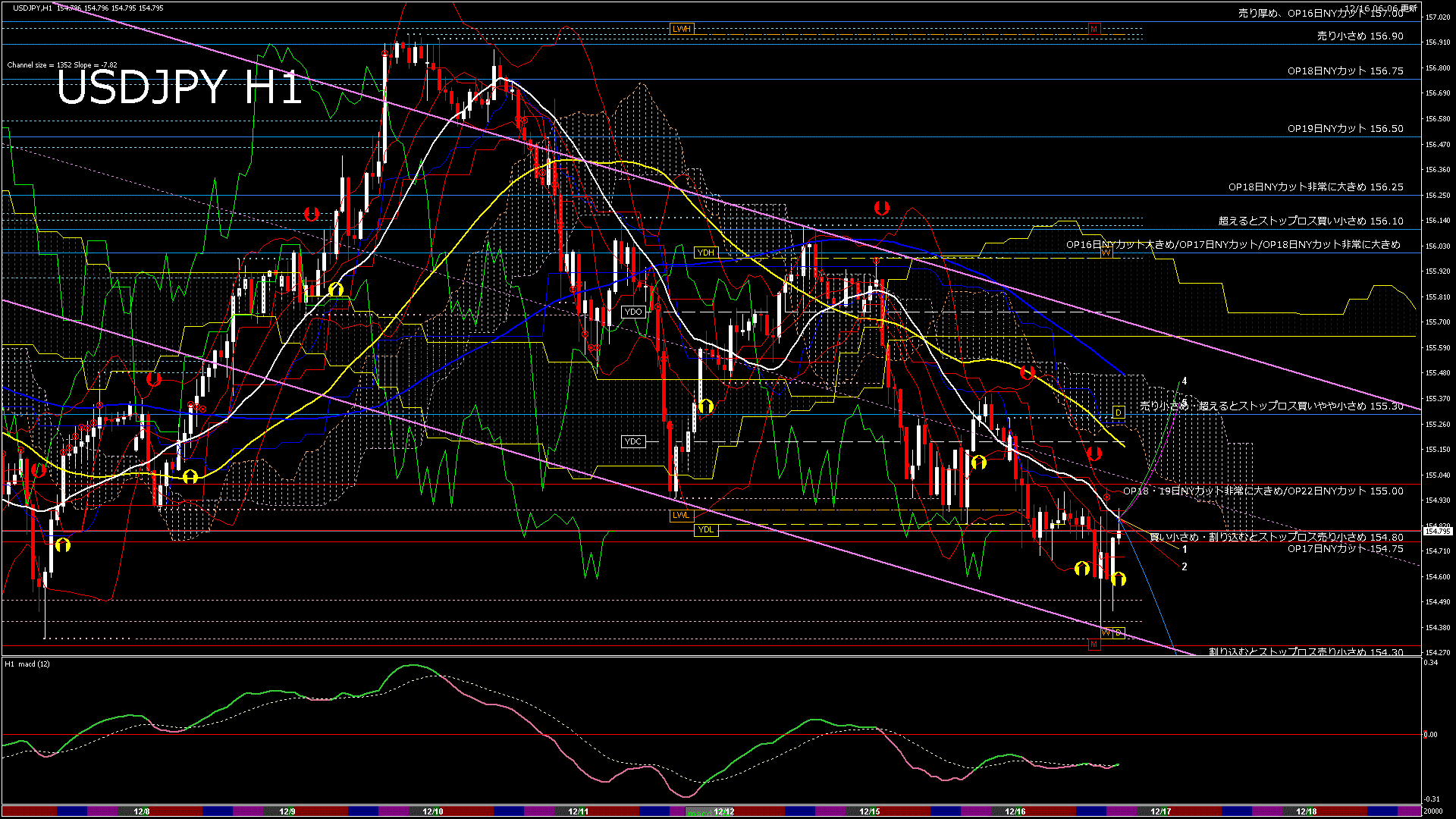Select the YDH level marker
The image size is (1456, 819).
click(705, 253)
